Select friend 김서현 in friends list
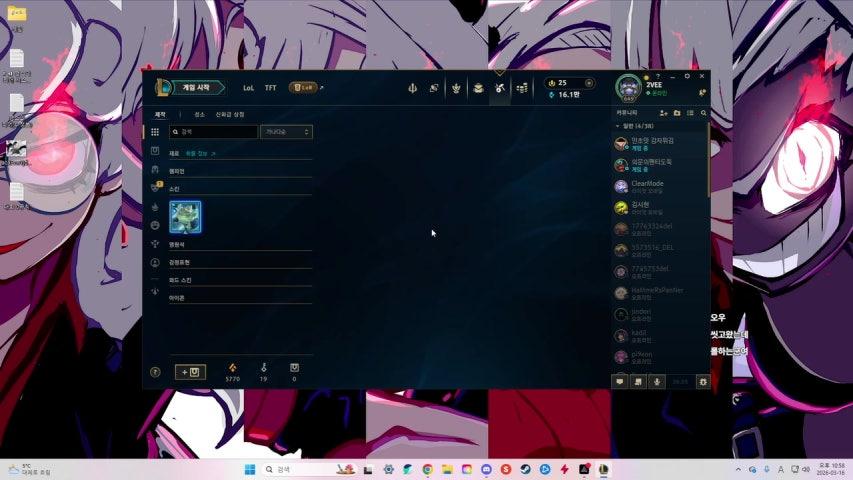The width and height of the screenshot is (853, 480). pos(660,208)
